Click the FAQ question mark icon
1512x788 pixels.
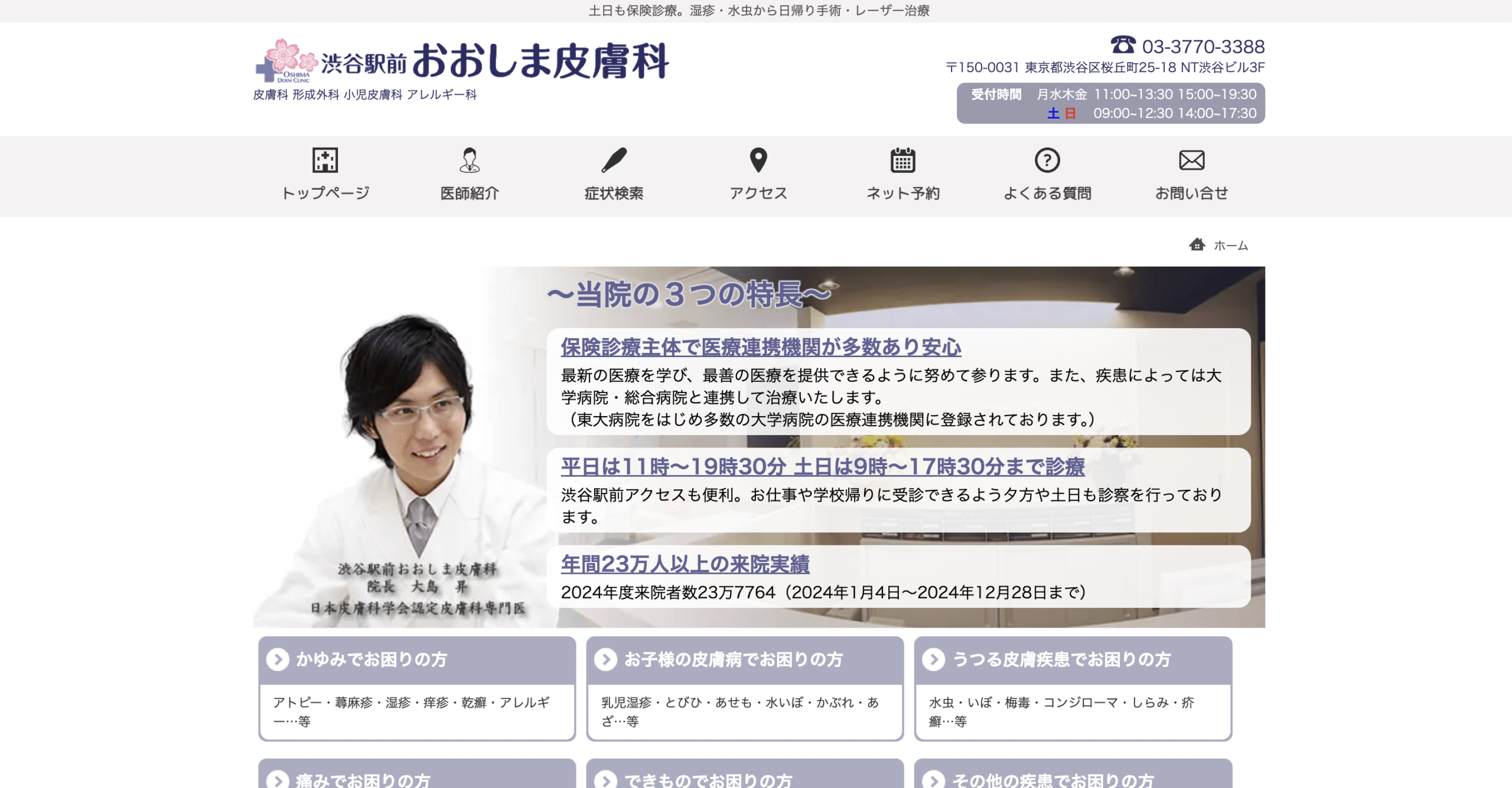pos(1047,160)
